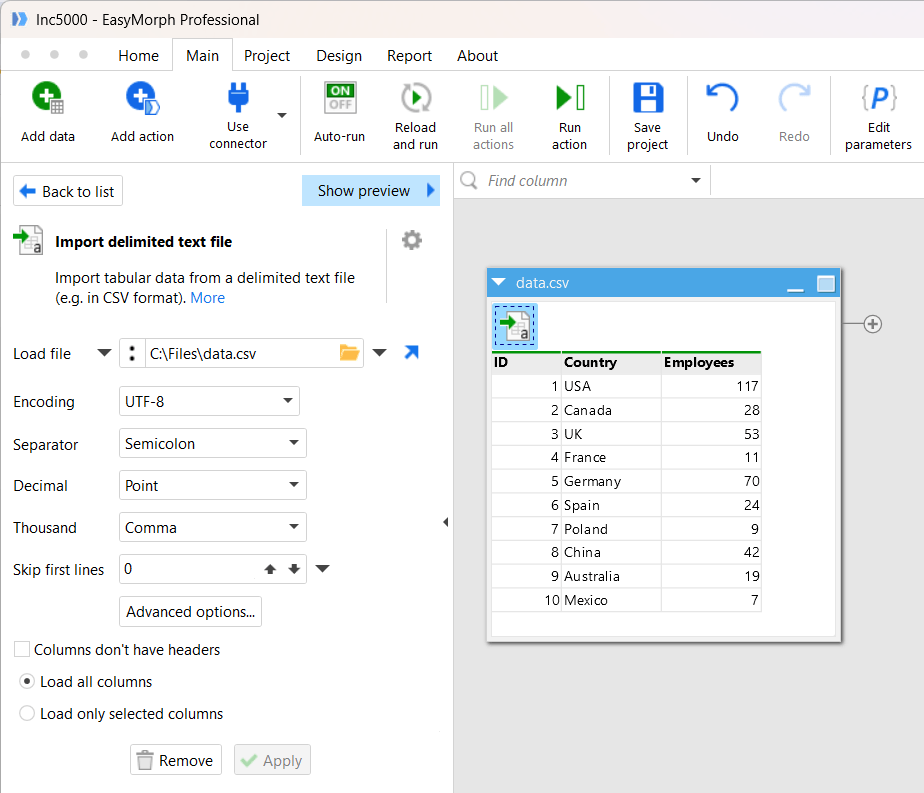924x793 pixels.
Task: Toggle the Auto-run ON/OFF switch
Action: coord(340,98)
